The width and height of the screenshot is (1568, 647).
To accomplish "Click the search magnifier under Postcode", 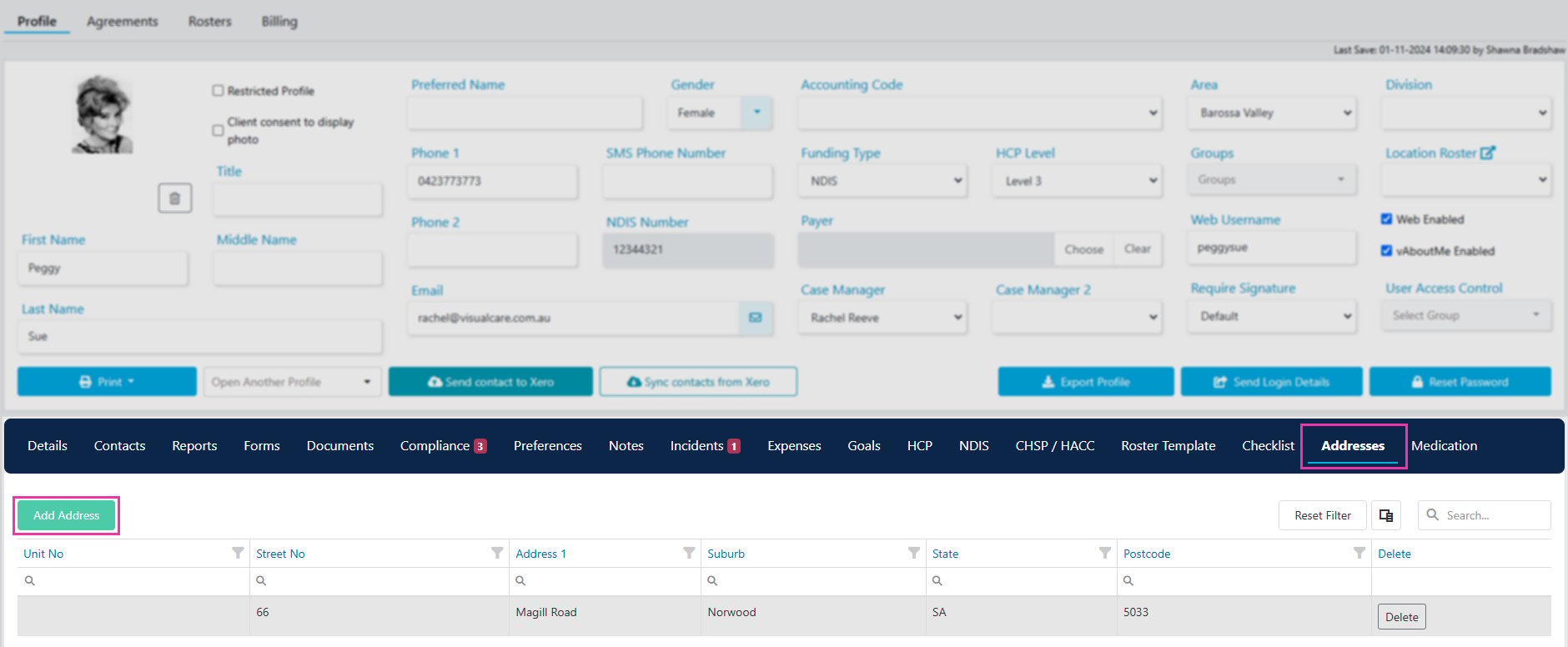I will tap(1128, 580).
